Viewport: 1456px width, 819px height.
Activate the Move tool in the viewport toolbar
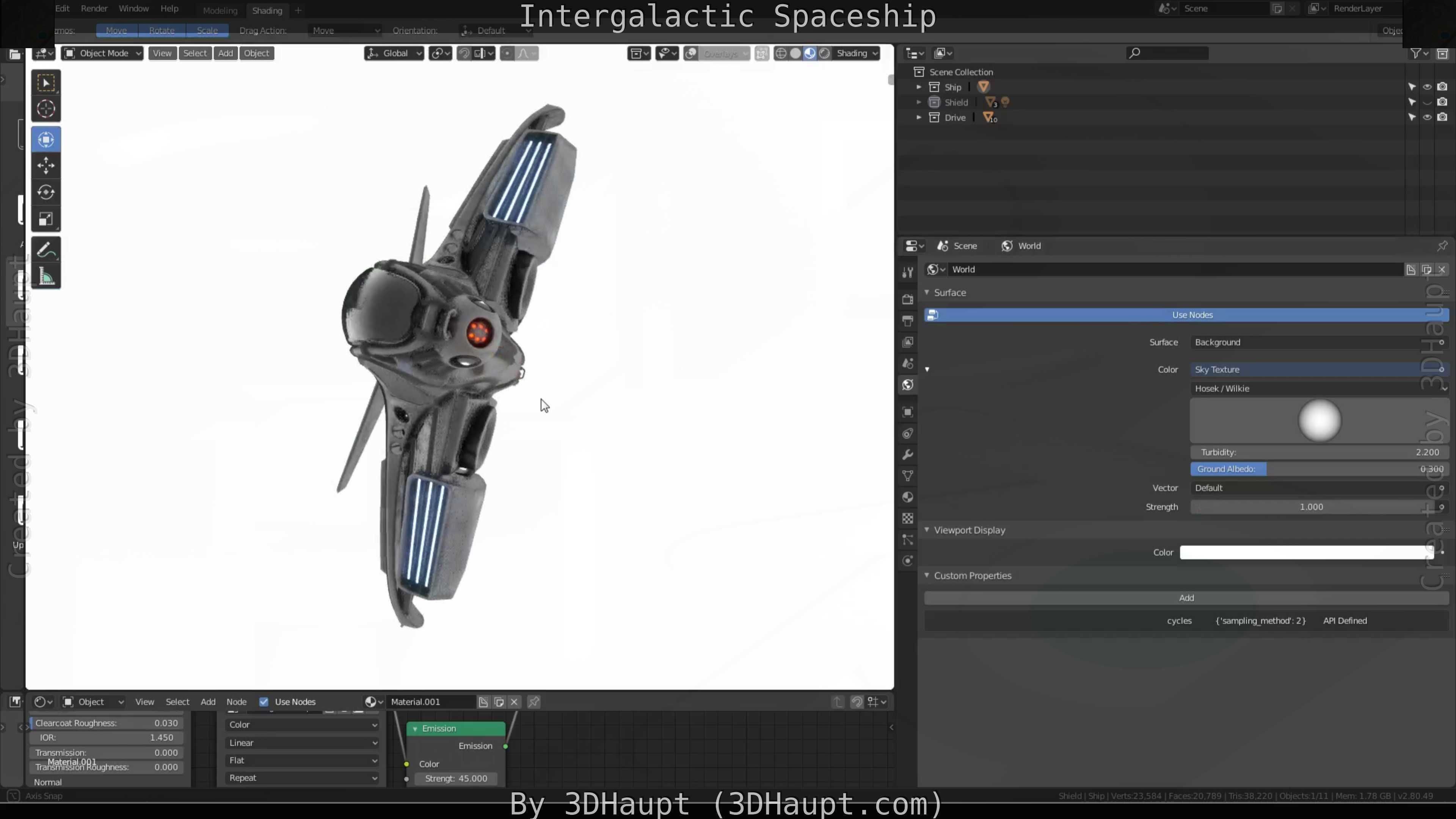(x=46, y=166)
